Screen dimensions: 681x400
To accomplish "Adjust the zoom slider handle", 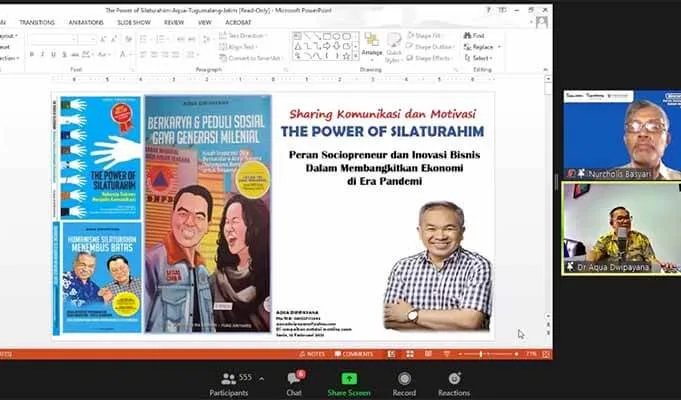I will tap(481, 354).
